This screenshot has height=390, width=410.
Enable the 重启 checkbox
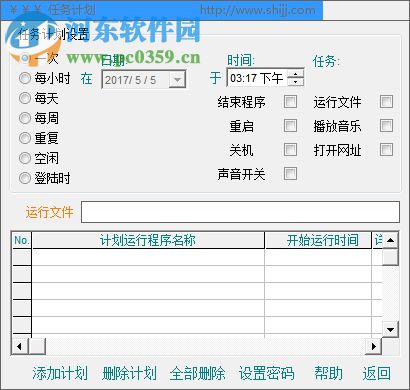290,126
